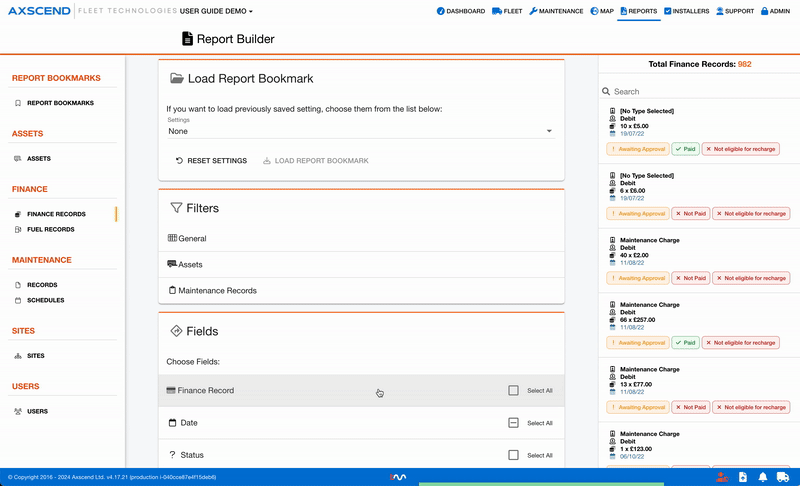Toggle the Date Select All checkbox

[x=513, y=423]
